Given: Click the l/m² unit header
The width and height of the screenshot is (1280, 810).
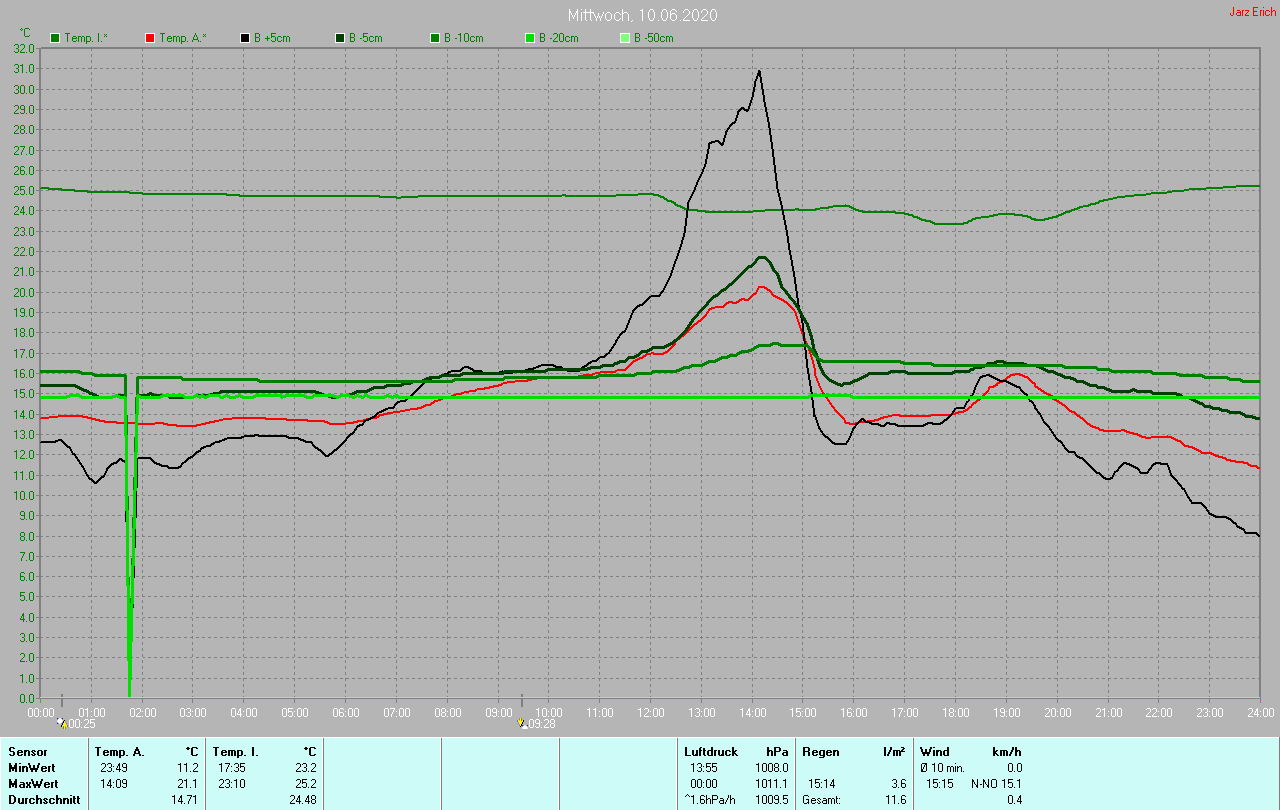Looking at the screenshot, I should click(894, 751).
